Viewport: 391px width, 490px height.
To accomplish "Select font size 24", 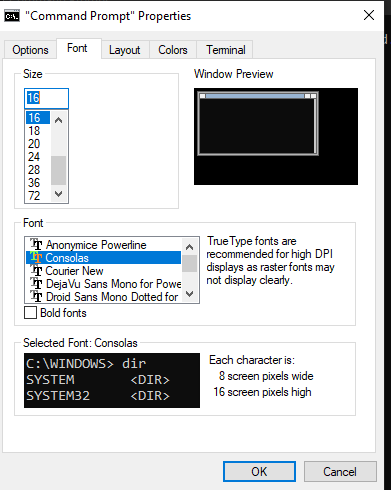I will 38,157.
